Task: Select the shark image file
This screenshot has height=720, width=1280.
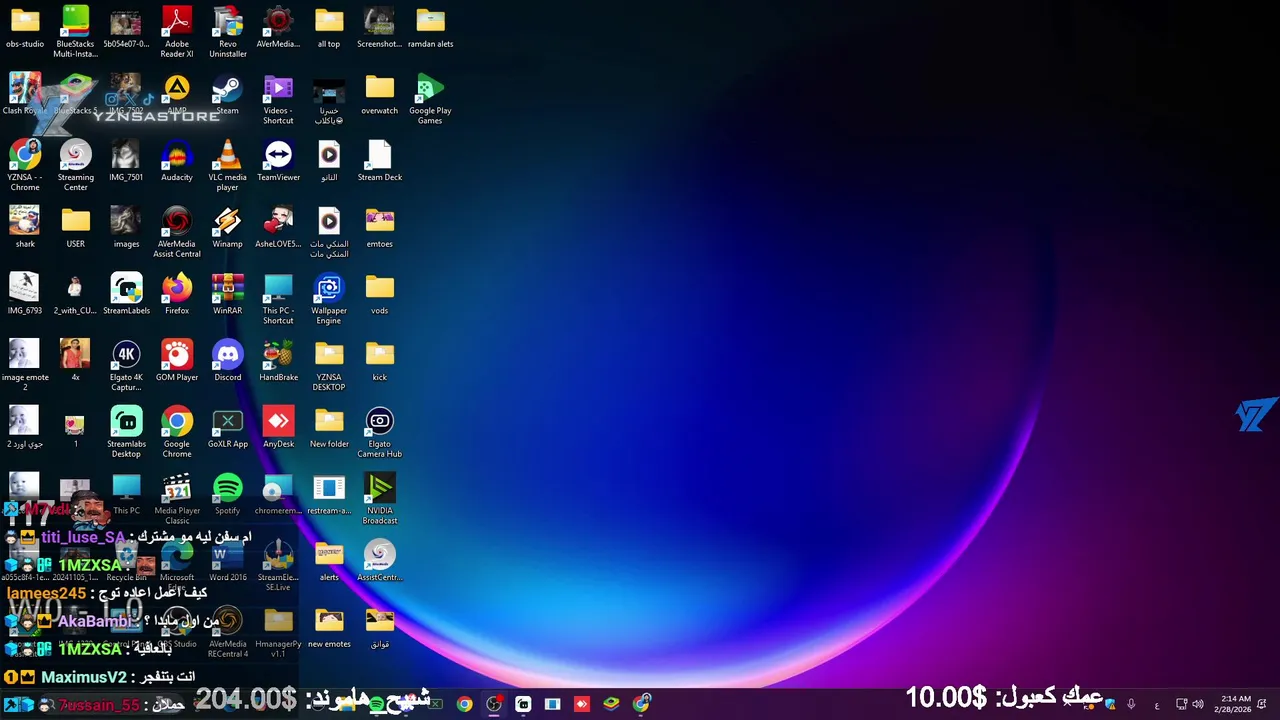Action: [25, 227]
